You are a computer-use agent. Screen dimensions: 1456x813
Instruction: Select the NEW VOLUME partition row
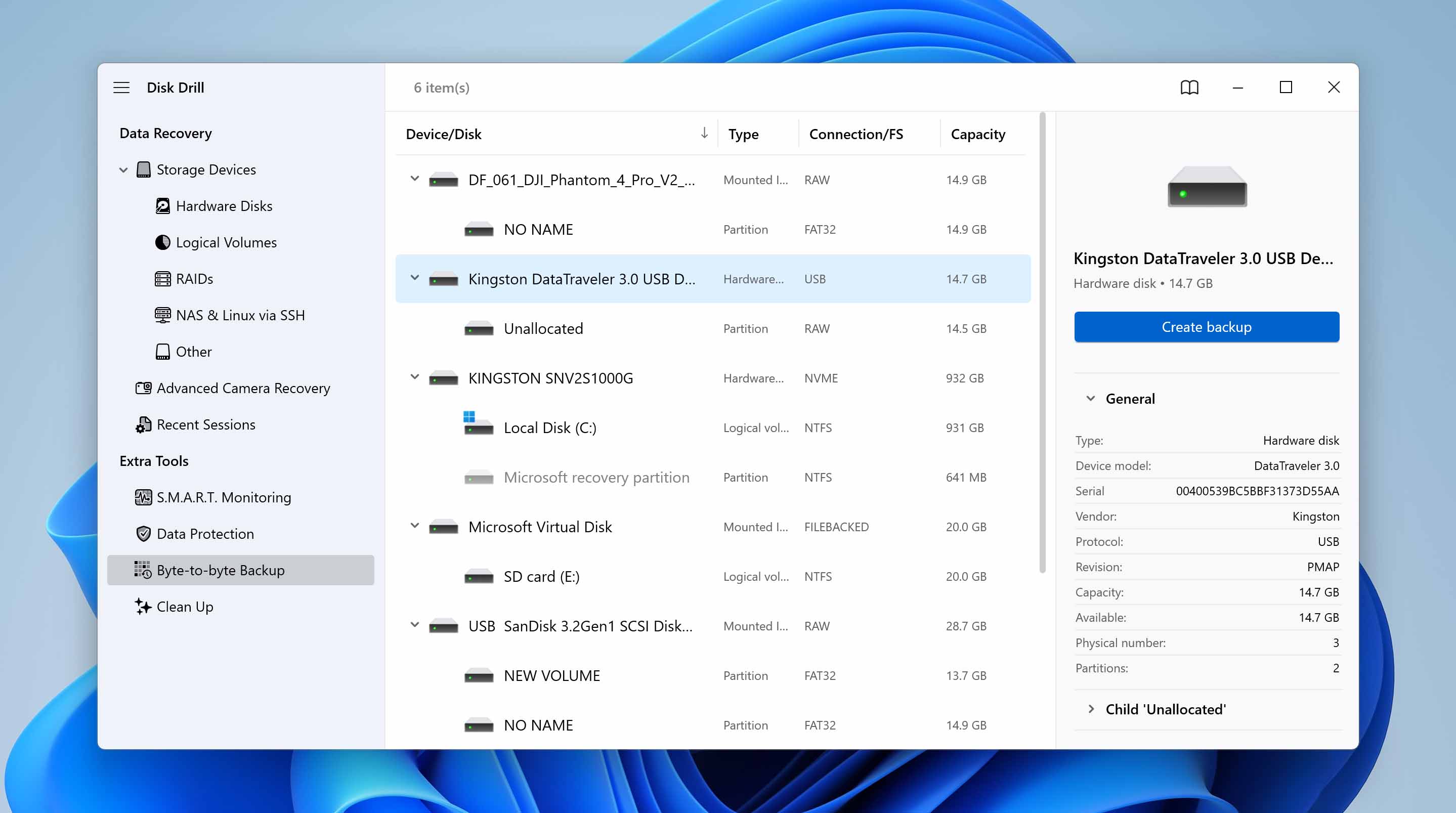coord(713,675)
